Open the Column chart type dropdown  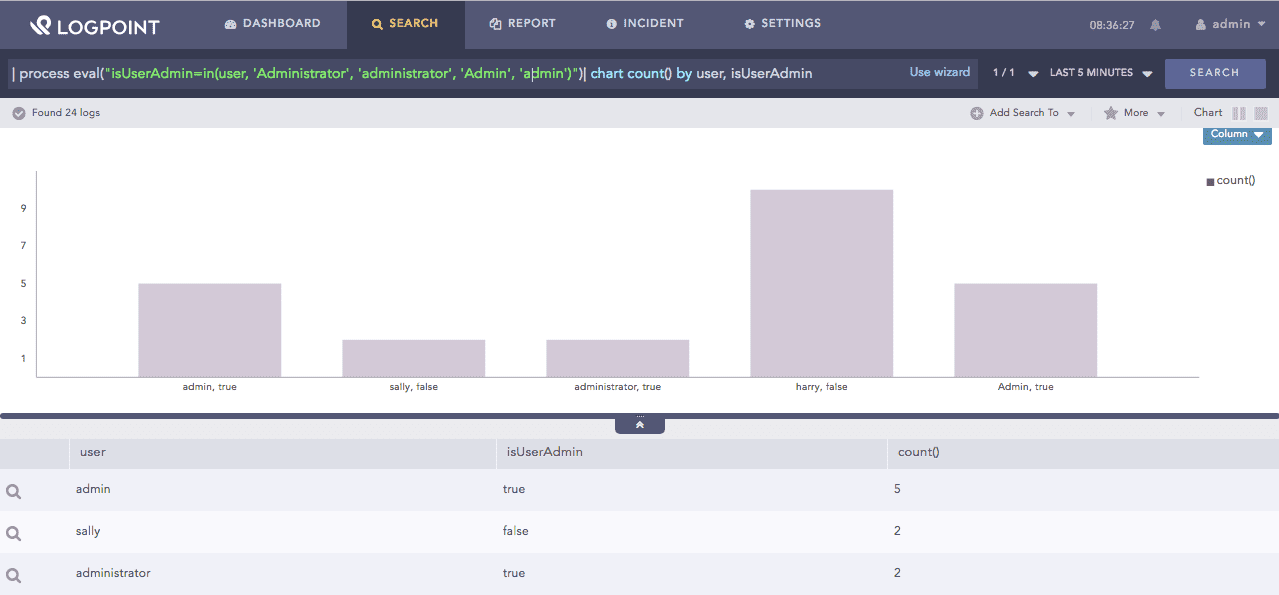[1237, 135]
